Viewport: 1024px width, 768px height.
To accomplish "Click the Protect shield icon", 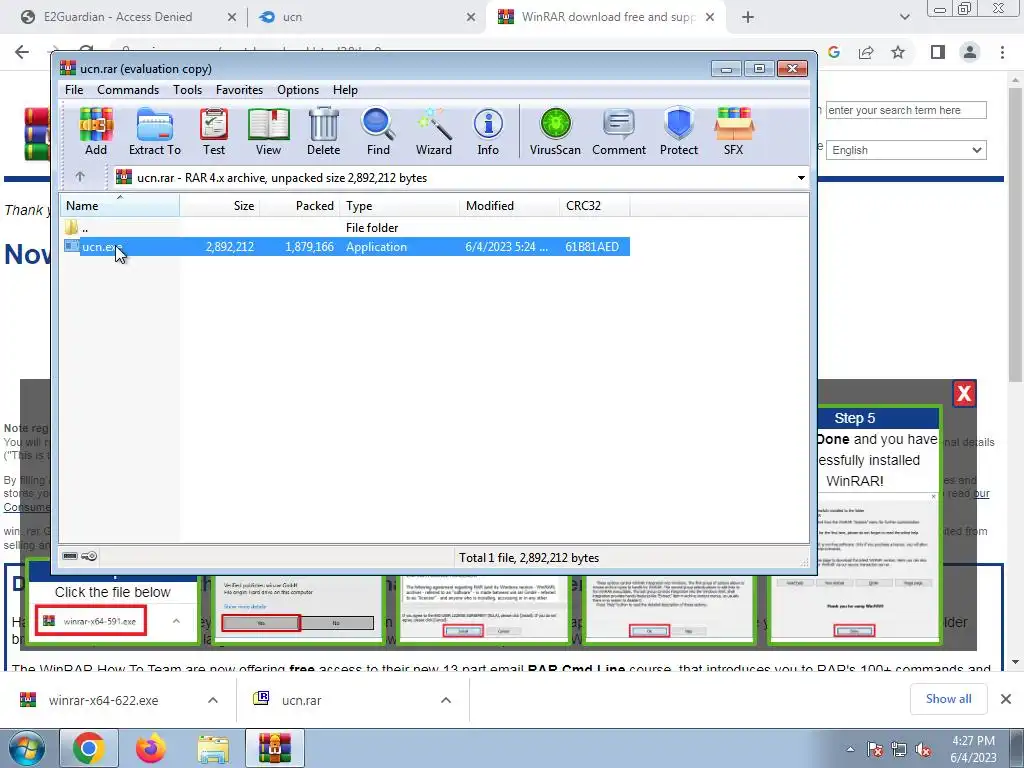I will (x=679, y=132).
